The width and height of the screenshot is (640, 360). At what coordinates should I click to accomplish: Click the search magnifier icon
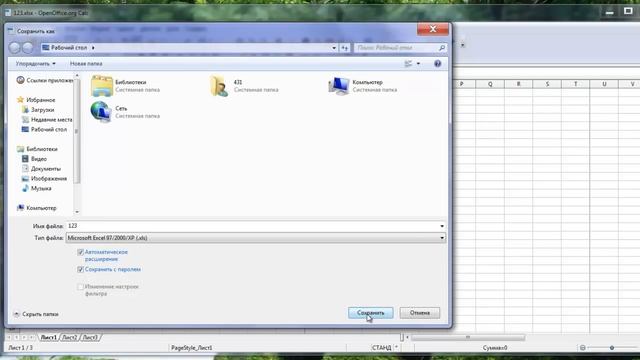tap(442, 48)
